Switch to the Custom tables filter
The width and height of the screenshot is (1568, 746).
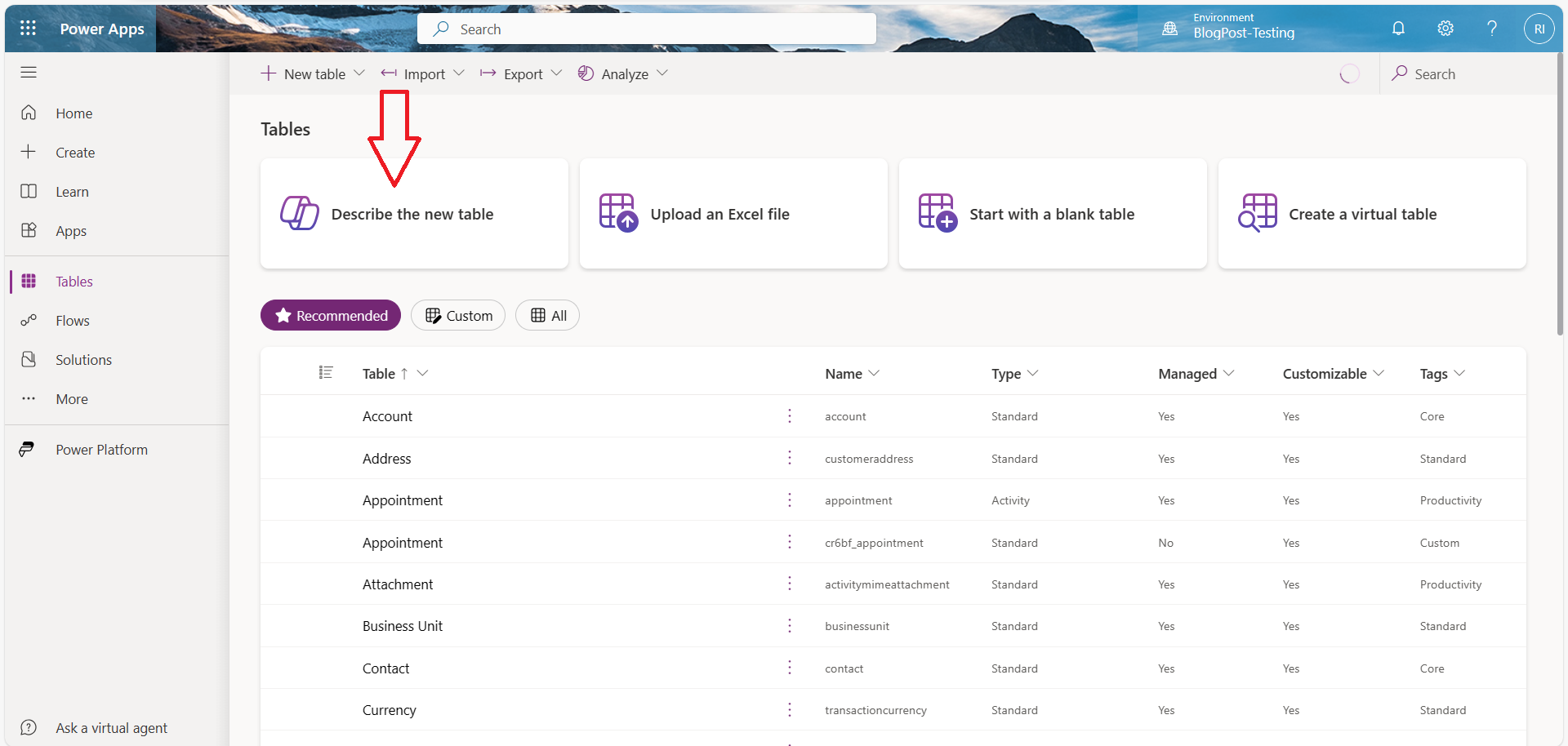458,316
